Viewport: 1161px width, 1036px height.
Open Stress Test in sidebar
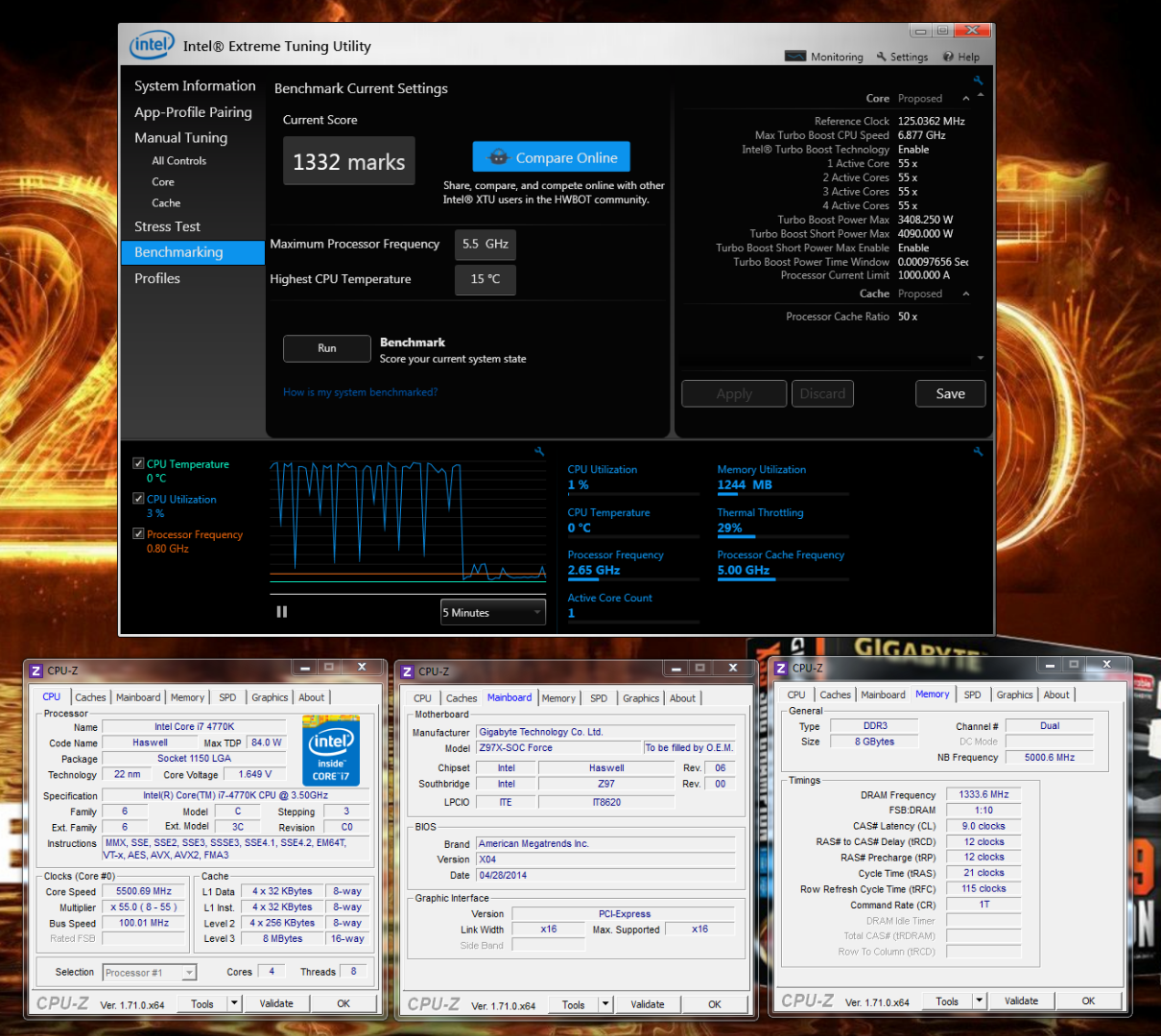click(x=167, y=226)
